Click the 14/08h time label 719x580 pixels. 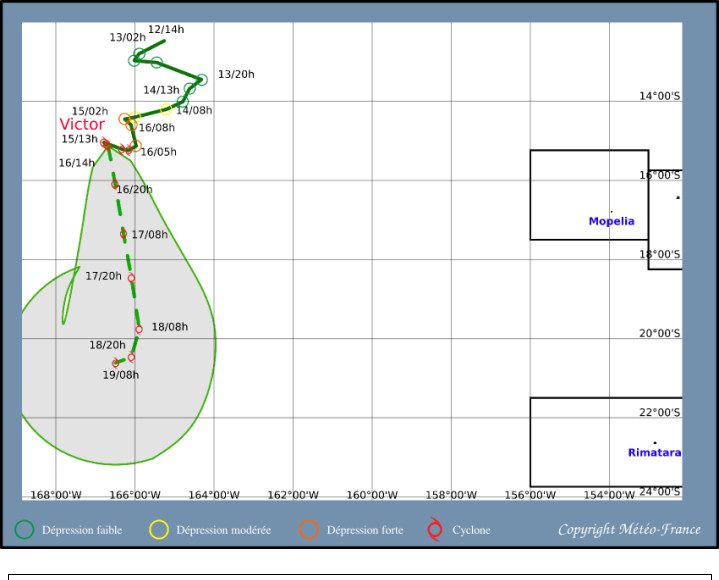tap(194, 110)
